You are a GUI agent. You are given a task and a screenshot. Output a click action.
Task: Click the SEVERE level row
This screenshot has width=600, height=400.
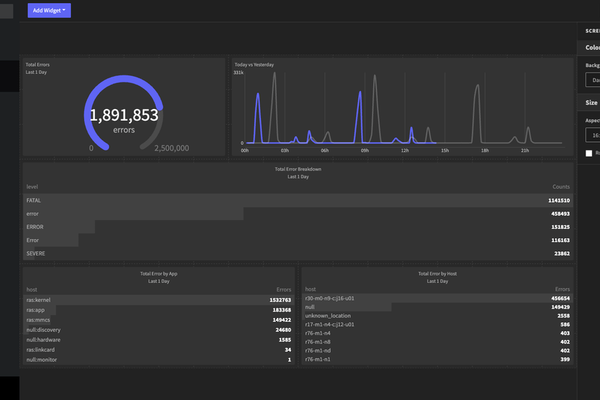(x=298, y=253)
